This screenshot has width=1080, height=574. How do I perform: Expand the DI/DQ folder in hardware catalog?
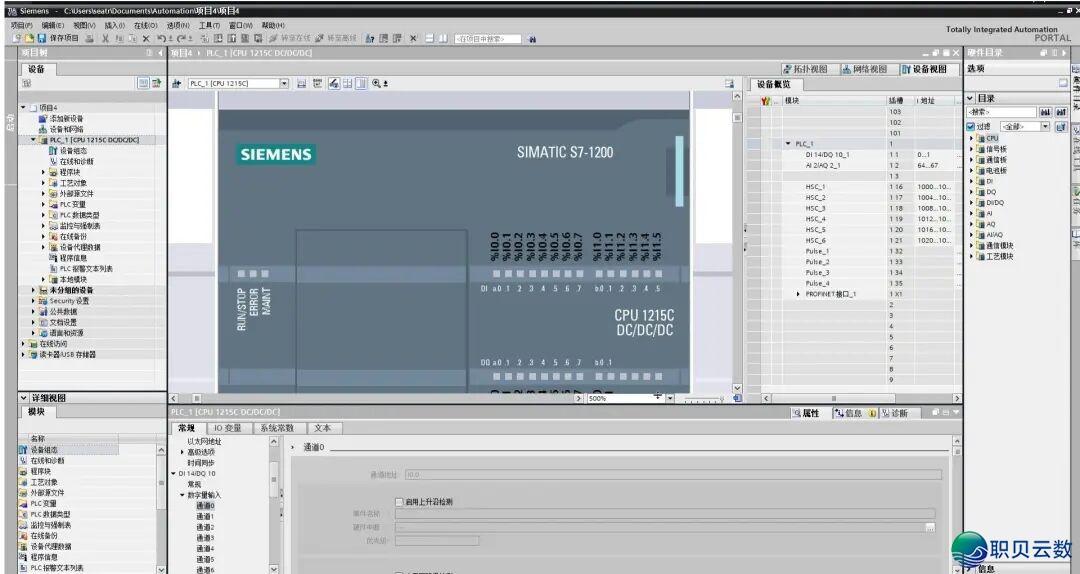click(971, 203)
